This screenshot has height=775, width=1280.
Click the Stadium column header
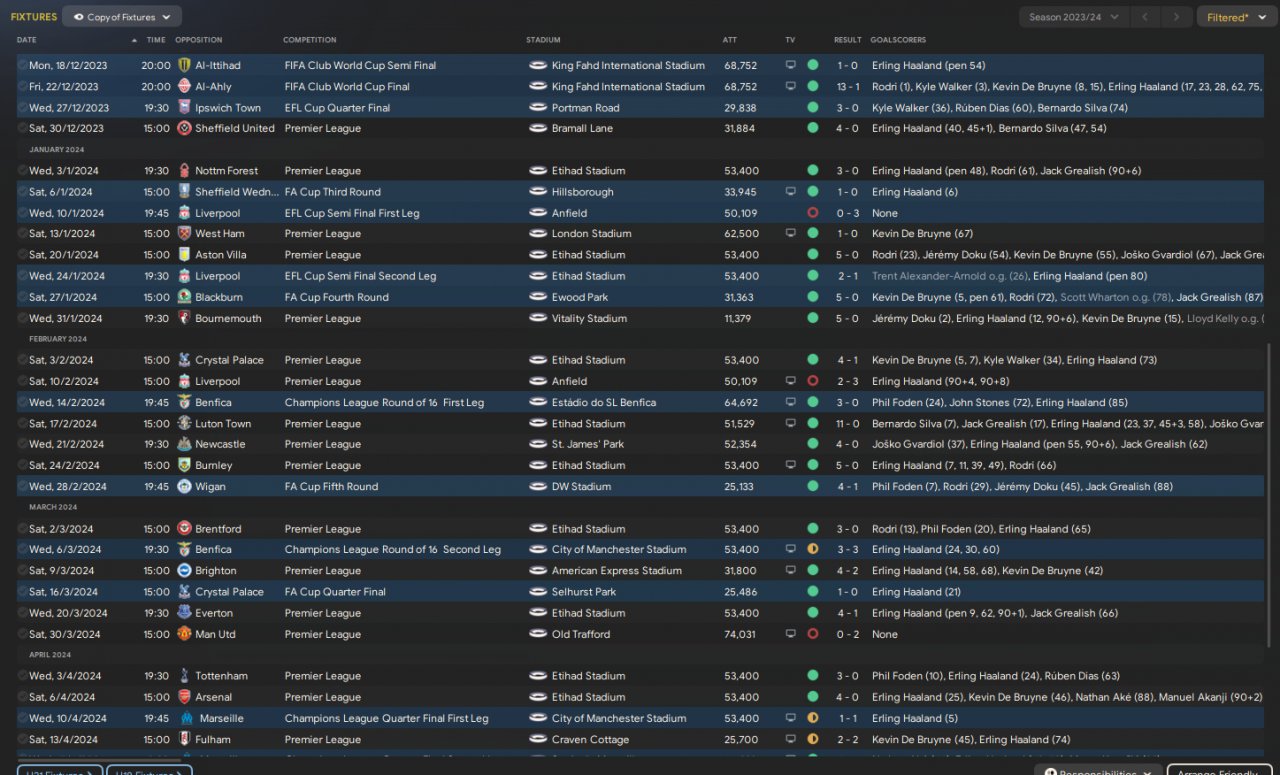[x=543, y=40]
